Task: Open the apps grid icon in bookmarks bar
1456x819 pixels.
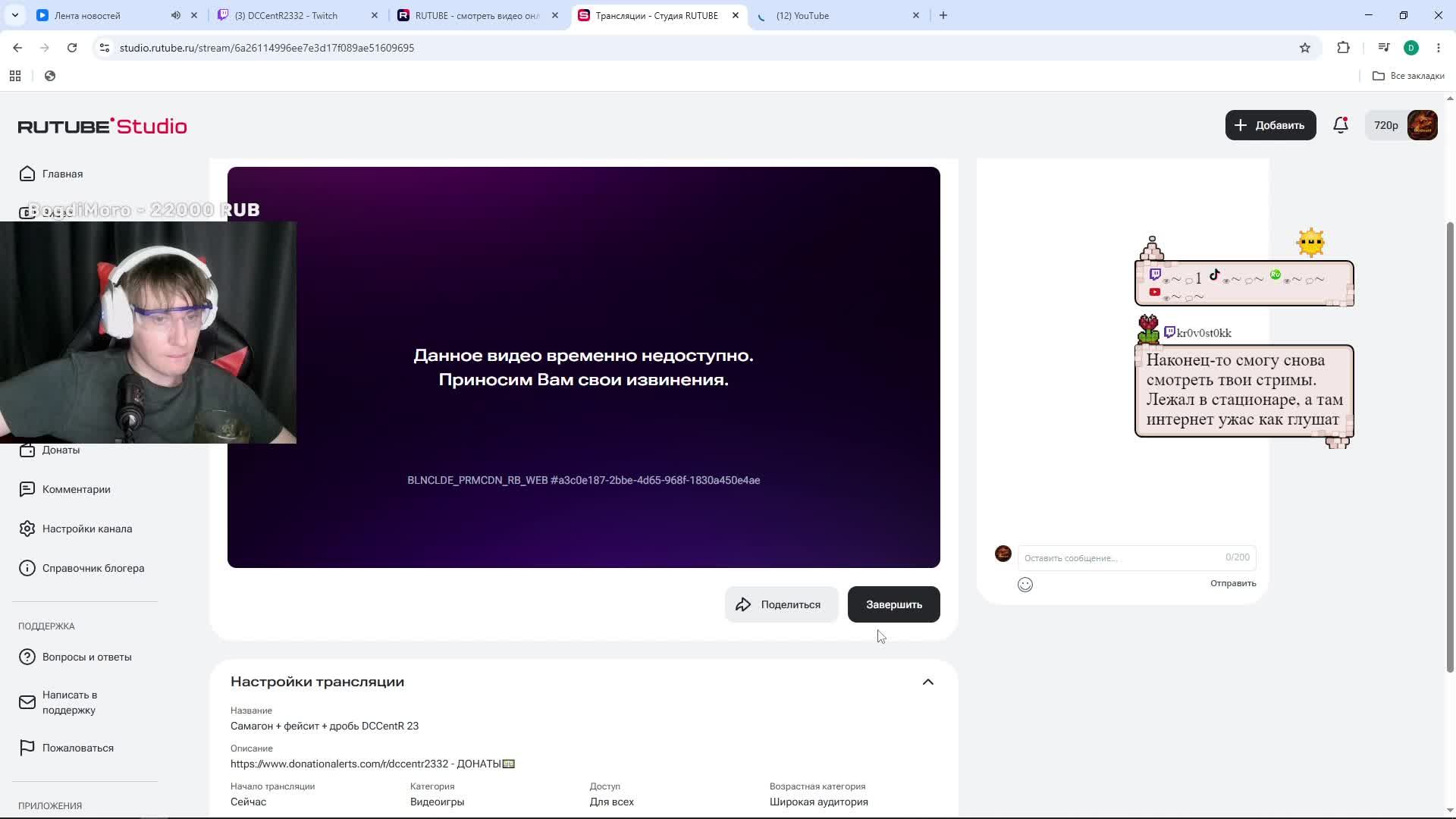Action: click(x=15, y=76)
